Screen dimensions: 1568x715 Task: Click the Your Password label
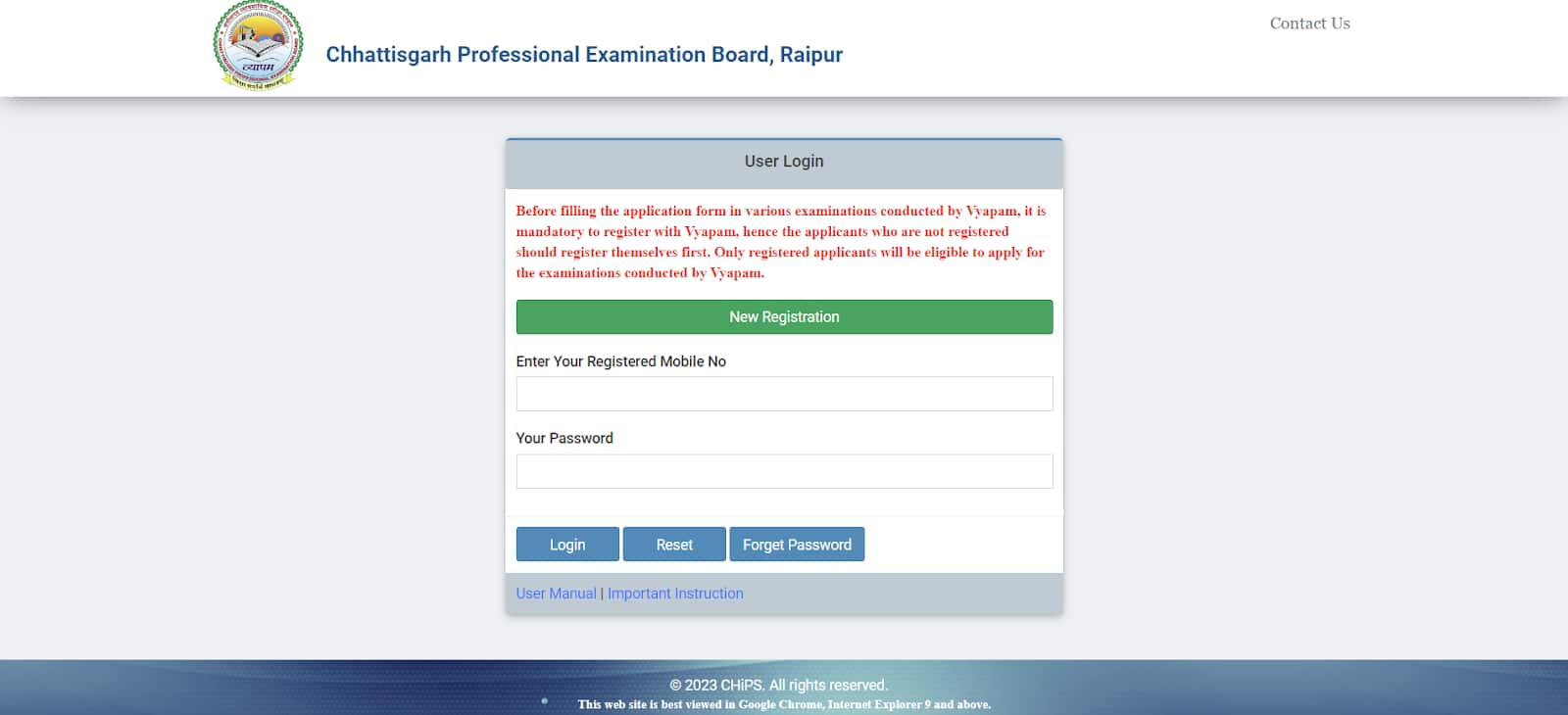pos(564,438)
